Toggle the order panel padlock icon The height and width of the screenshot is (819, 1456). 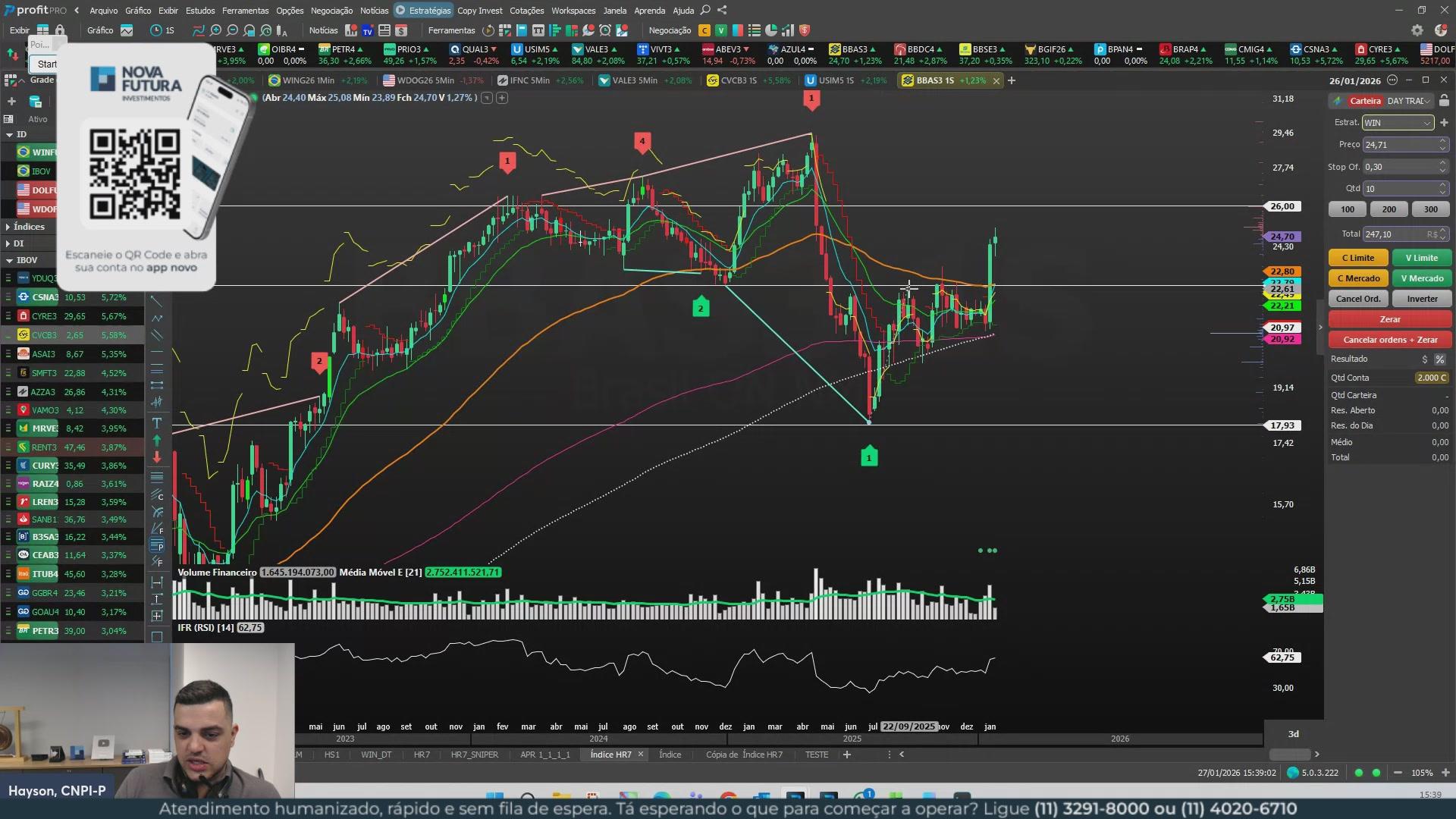click(x=1444, y=101)
